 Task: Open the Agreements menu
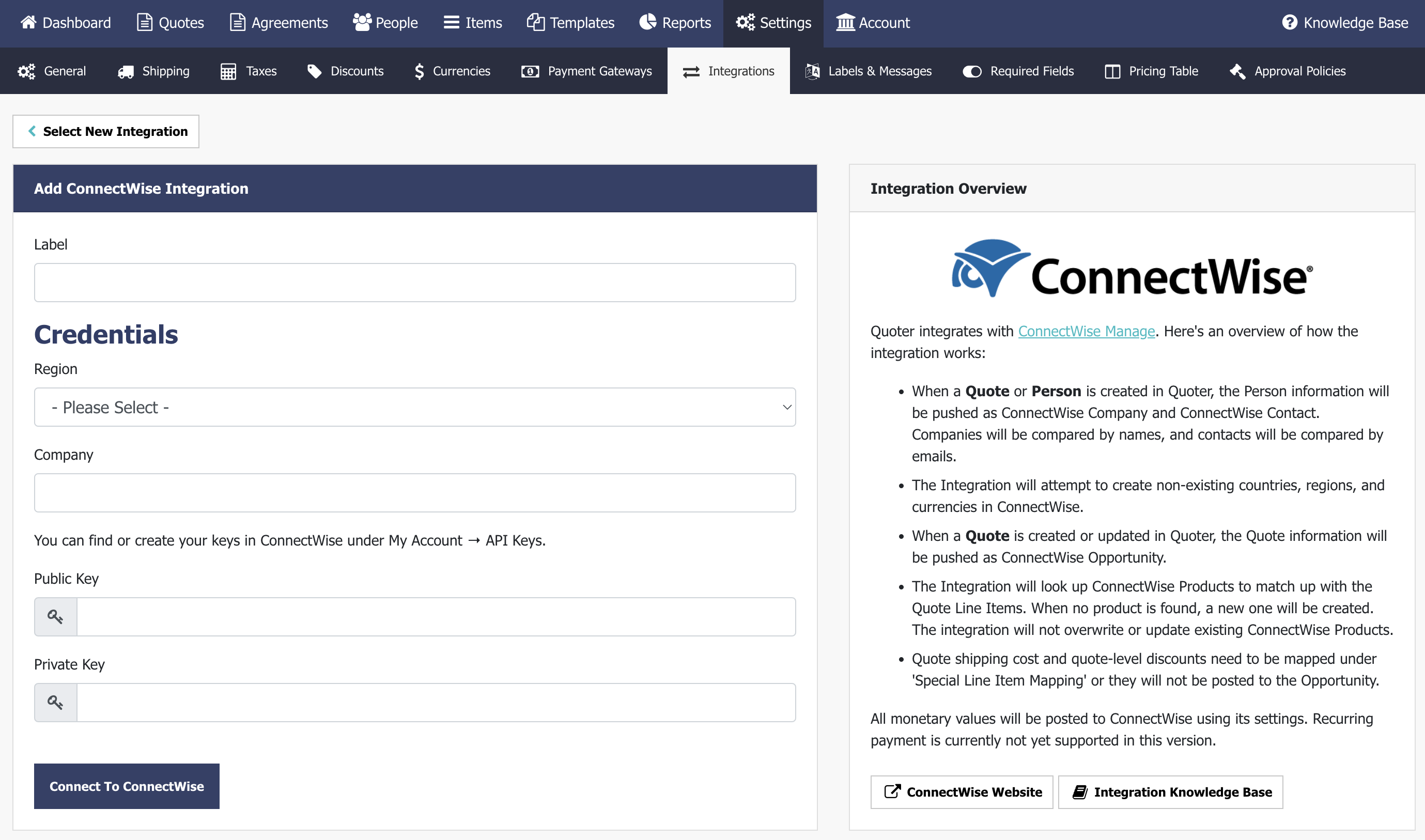click(x=278, y=23)
